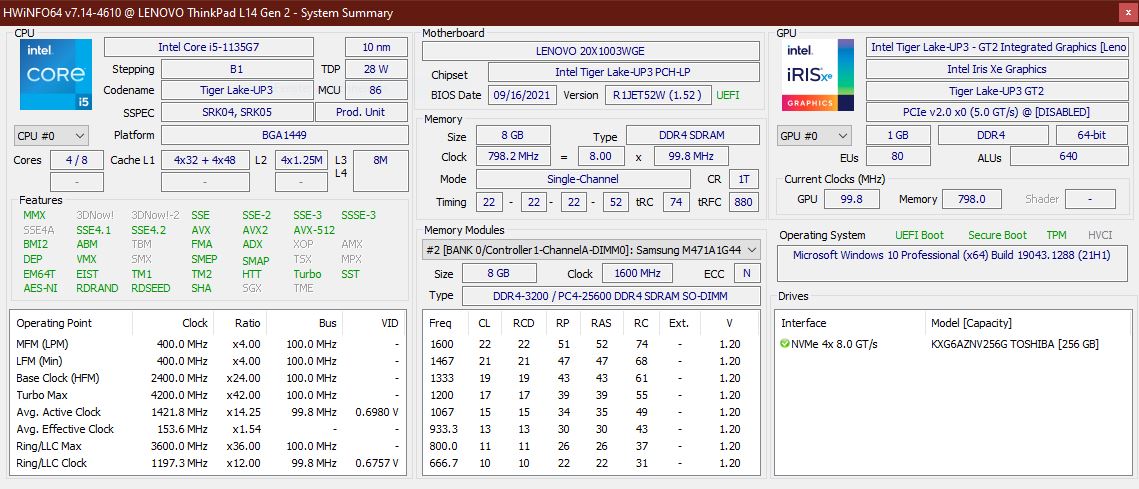This screenshot has height=489, width=1139.
Task: Click the Intel Core i5-1135G7 name field
Action: [x=208, y=47]
